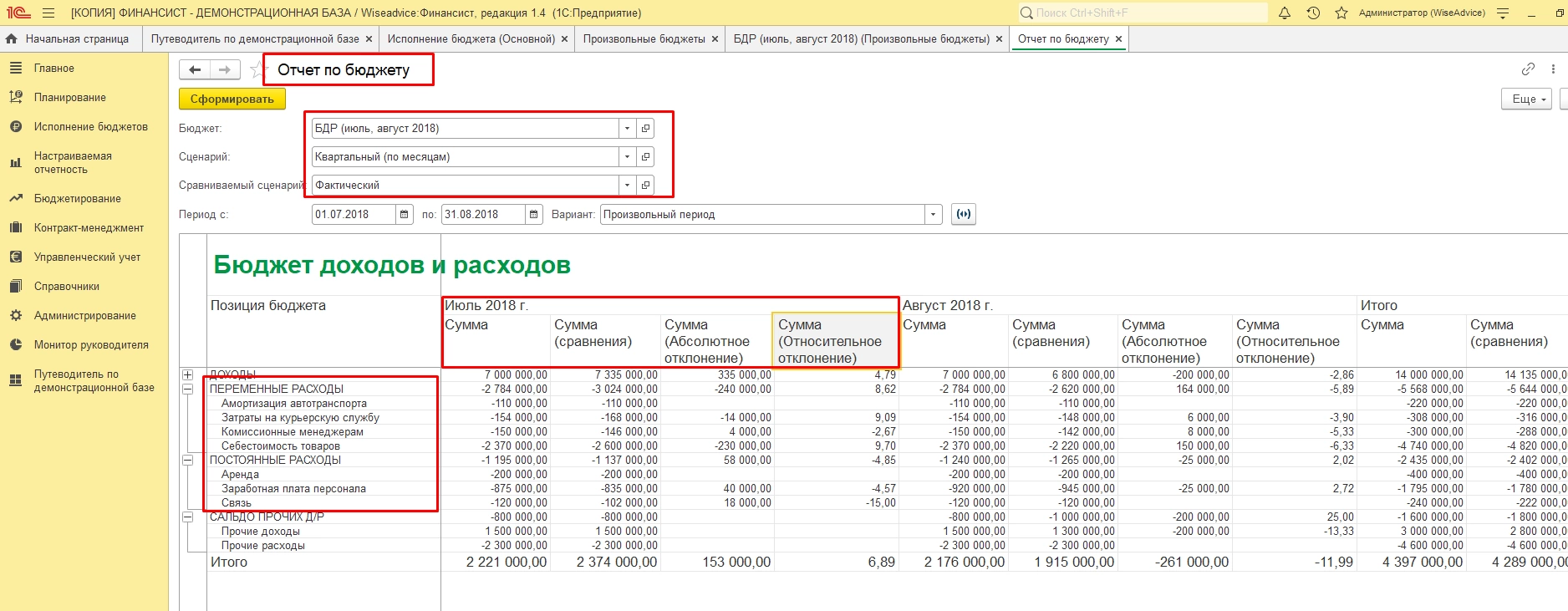Open calendar for period start date
Image resolution: width=1568 pixels, height=611 pixels.
[x=405, y=215]
